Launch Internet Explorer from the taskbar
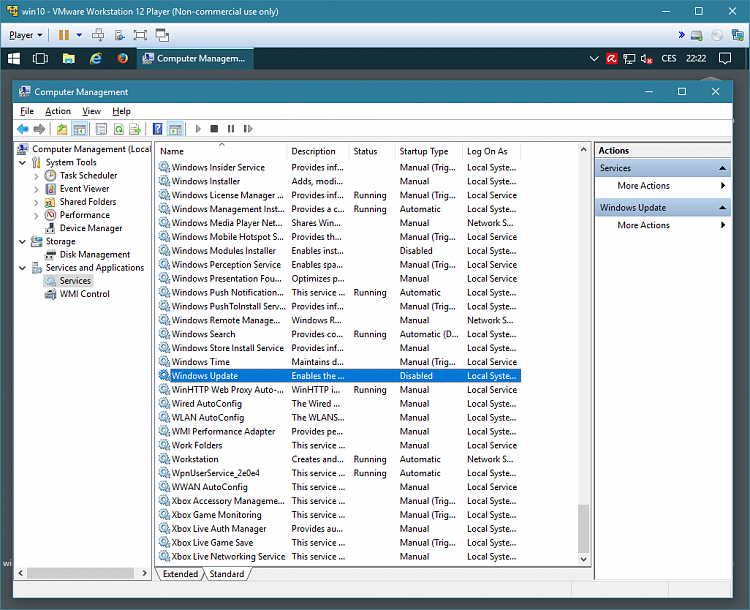The height and width of the screenshot is (610, 750). pyautogui.click(x=96, y=58)
